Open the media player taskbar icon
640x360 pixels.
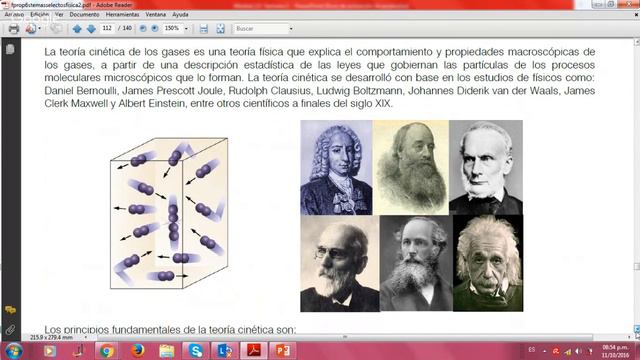(x=50, y=351)
